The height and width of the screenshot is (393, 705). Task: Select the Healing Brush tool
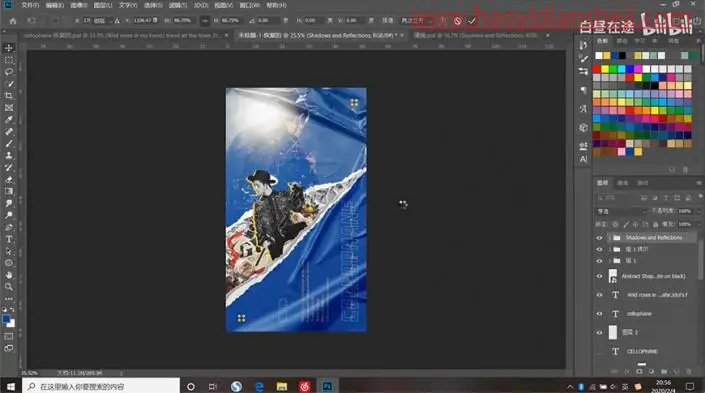(9, 132)
